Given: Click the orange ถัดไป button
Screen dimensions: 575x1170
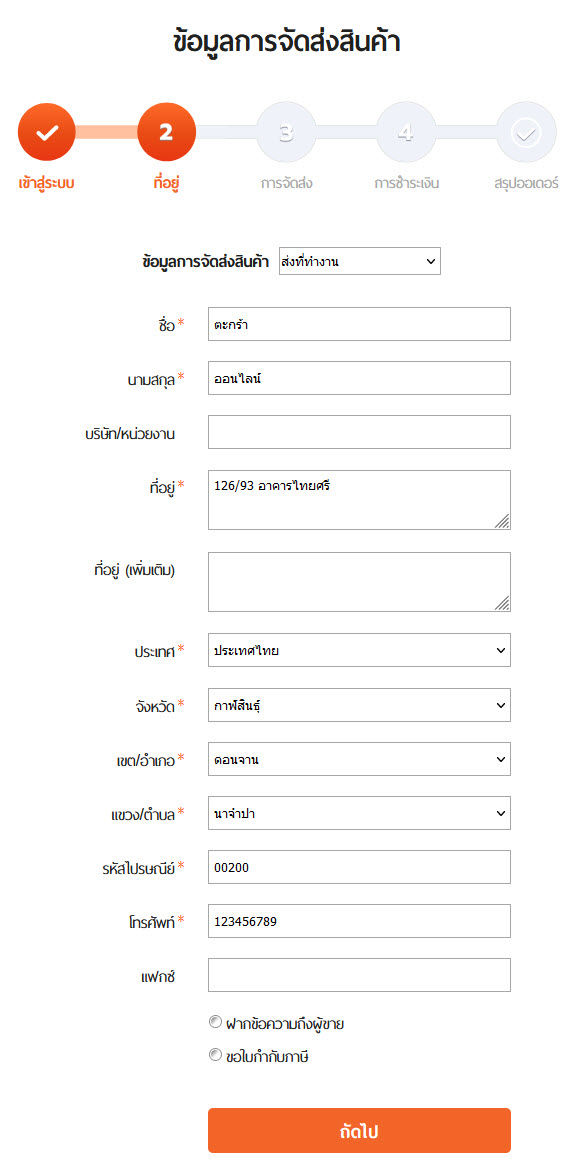Looking at the screenshot, I should [x=359, y=1130].
